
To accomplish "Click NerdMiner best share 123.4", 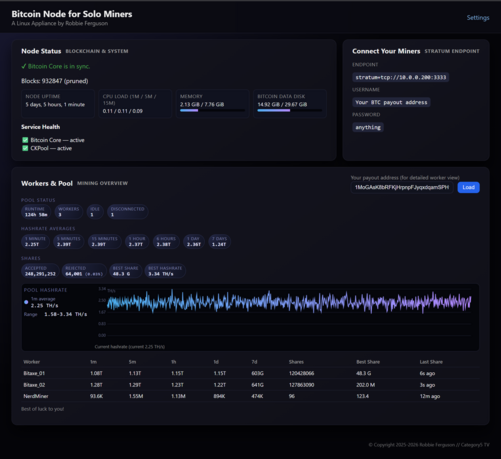I will tap(362, 396).
